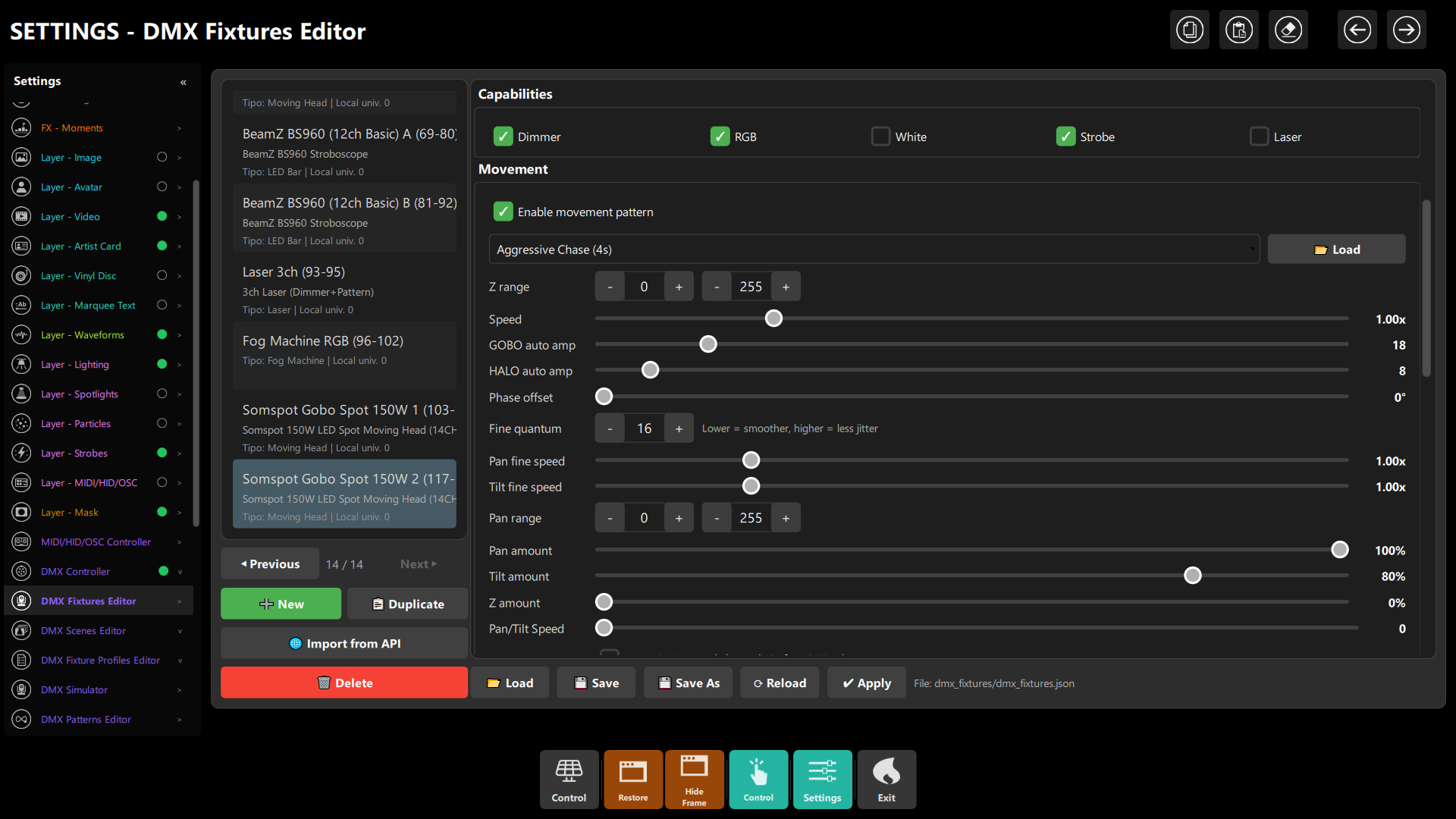Expand DMX Fixture Profiles Editor arrow

pyautogui.click(x=180, y=661)
